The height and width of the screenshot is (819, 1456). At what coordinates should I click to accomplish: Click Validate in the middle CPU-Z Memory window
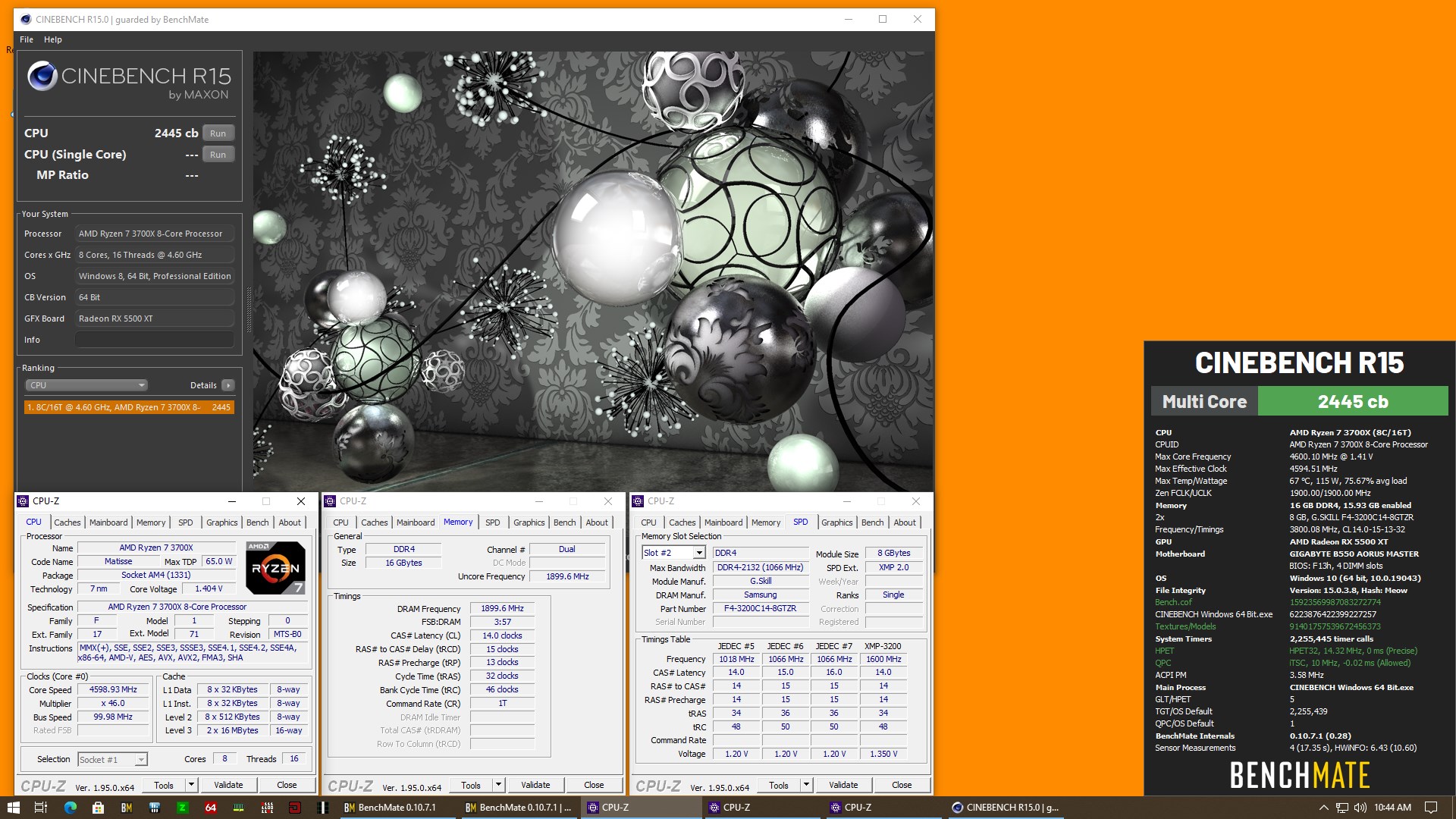(535, 786)
